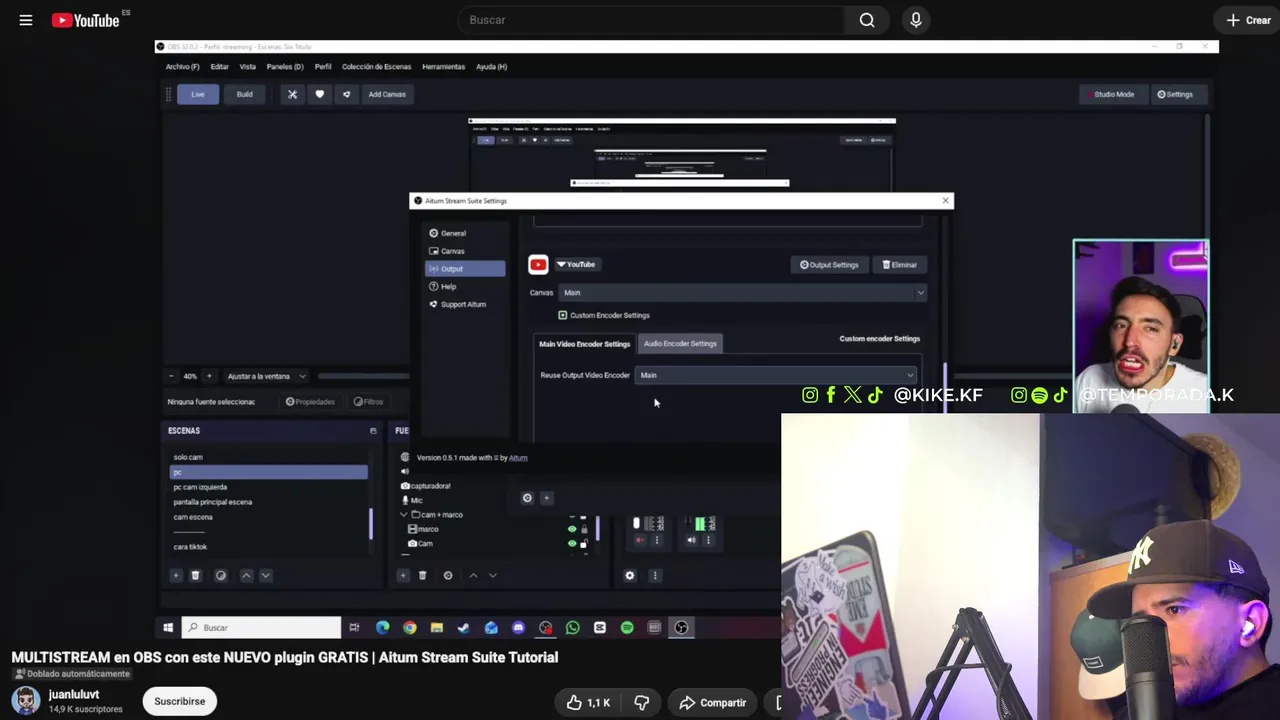Open the Perfil menu in OBS
Screen dimensions: 1280x720
[323, 67]
